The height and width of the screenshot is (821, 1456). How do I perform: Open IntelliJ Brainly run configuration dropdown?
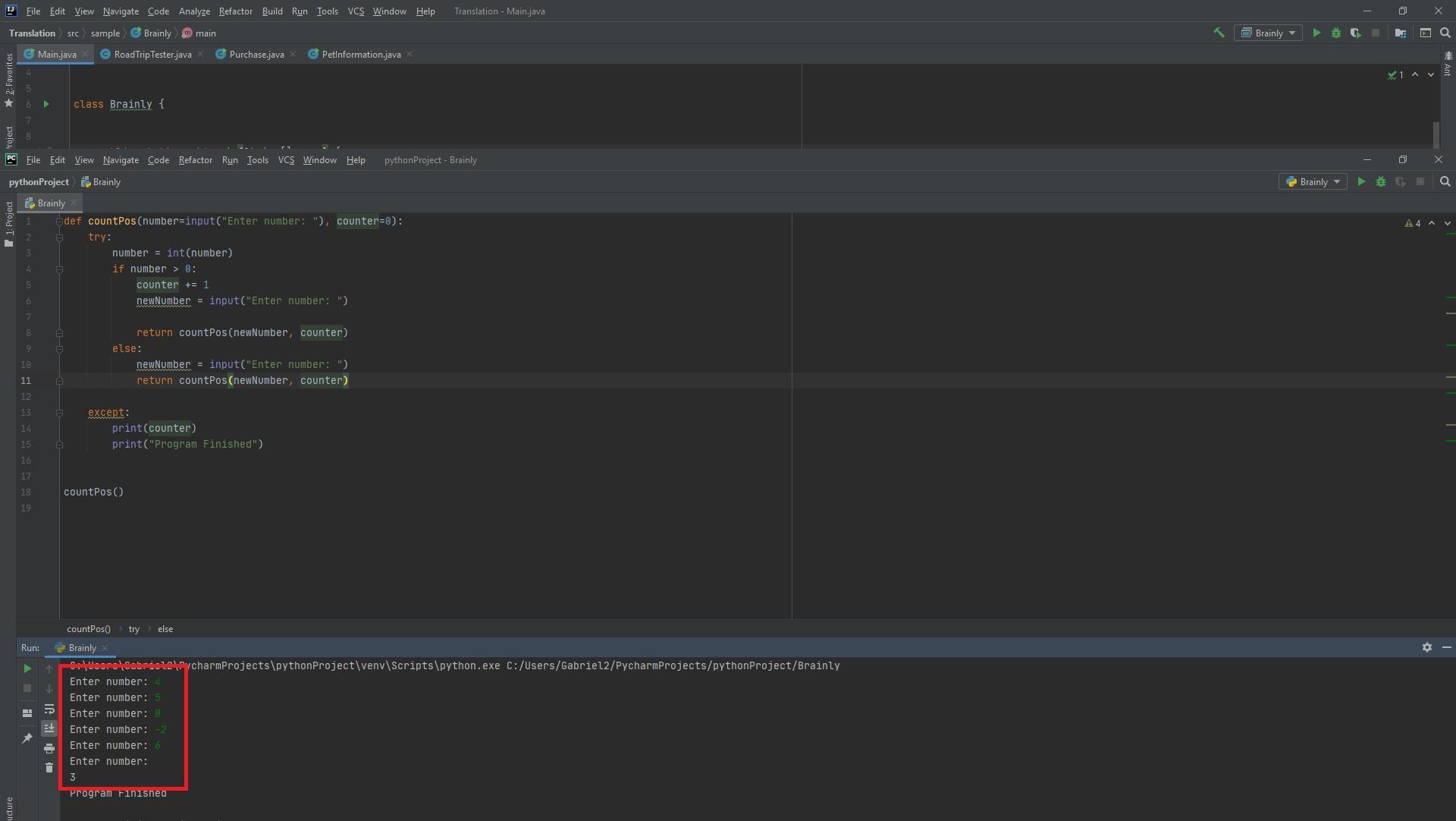1268,33
